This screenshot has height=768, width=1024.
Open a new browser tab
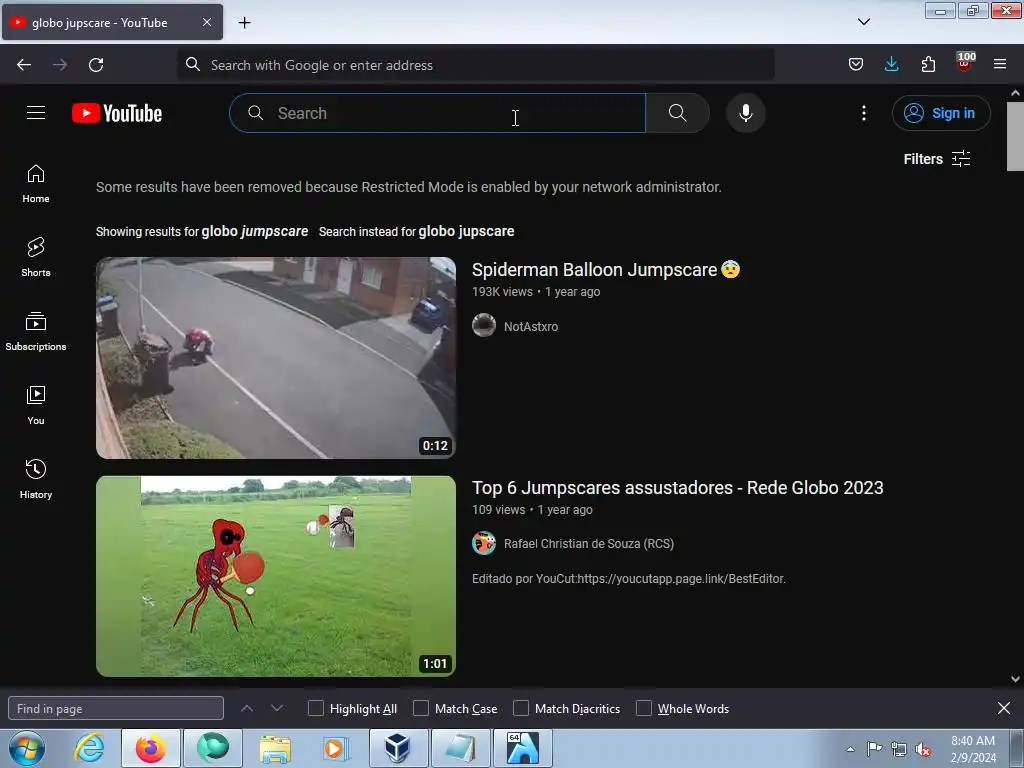tap(244, 22)
